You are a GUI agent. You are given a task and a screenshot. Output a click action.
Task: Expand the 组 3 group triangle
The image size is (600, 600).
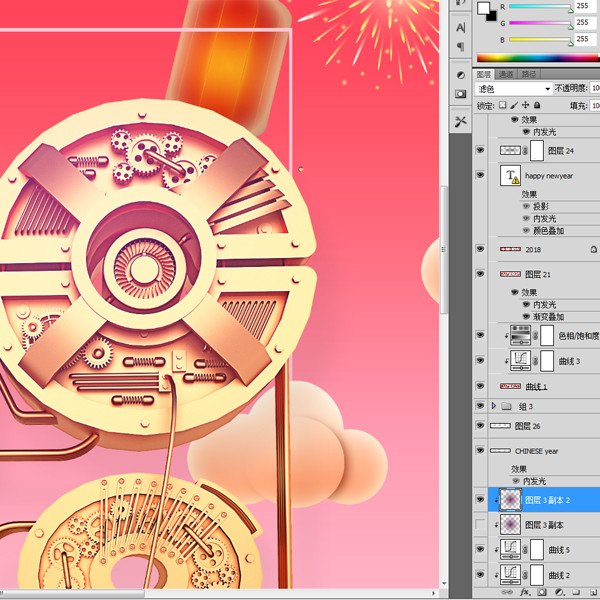click(x=494, y=406)
